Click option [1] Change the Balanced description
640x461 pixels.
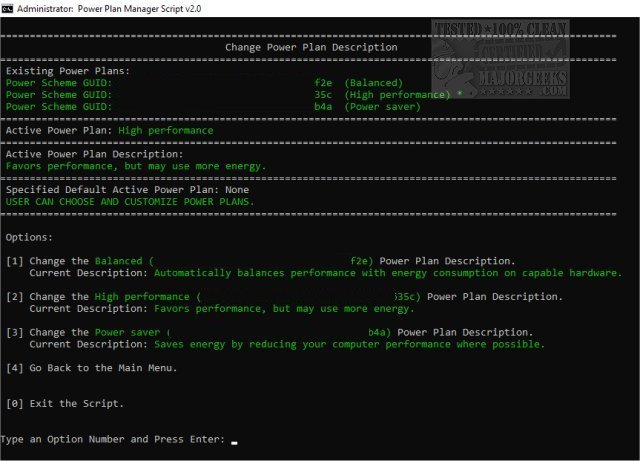261,261
